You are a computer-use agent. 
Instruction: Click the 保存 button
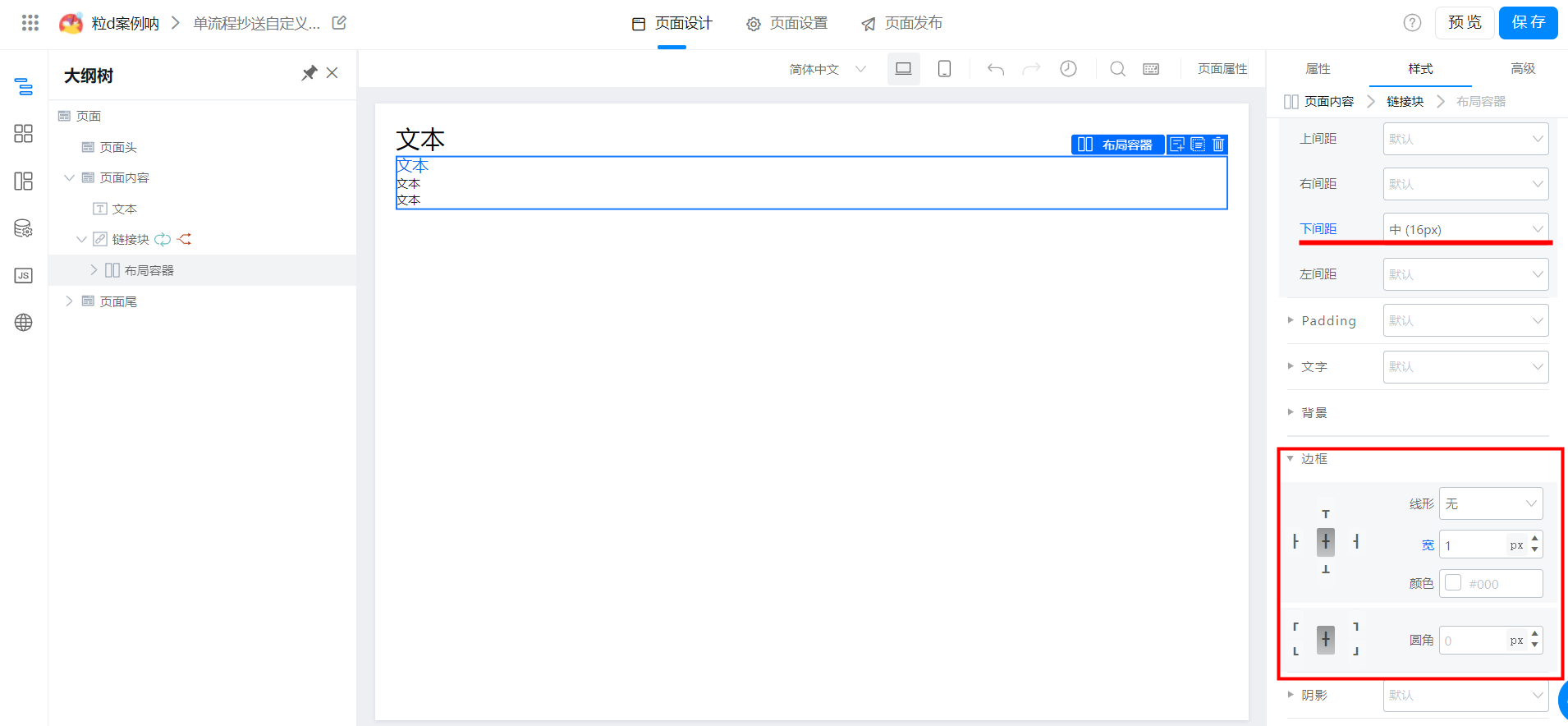(x=1529, y=23)
